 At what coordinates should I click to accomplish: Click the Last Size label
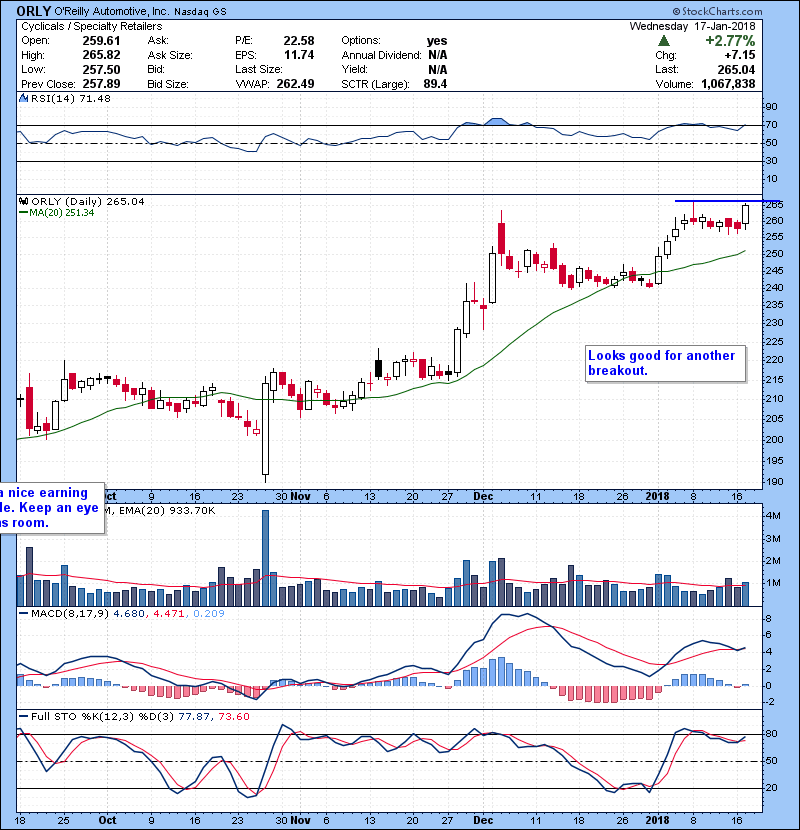pyautogui.click(x=258, y=69)
